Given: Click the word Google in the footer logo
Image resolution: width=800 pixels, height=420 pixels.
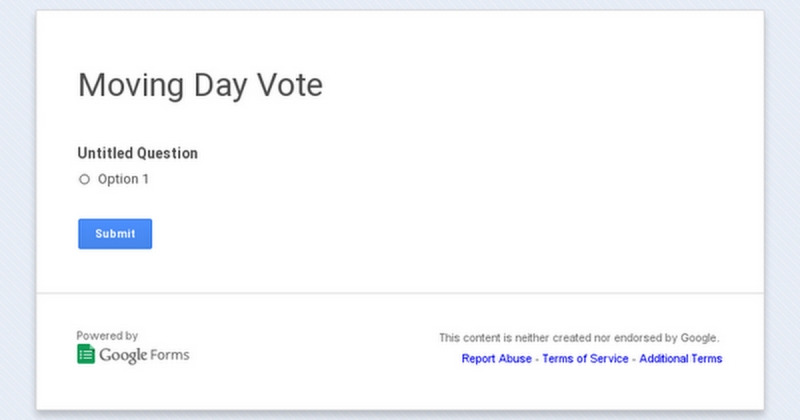Looking at the screenshot, I should pyautogui.click(x=123, y=355).
